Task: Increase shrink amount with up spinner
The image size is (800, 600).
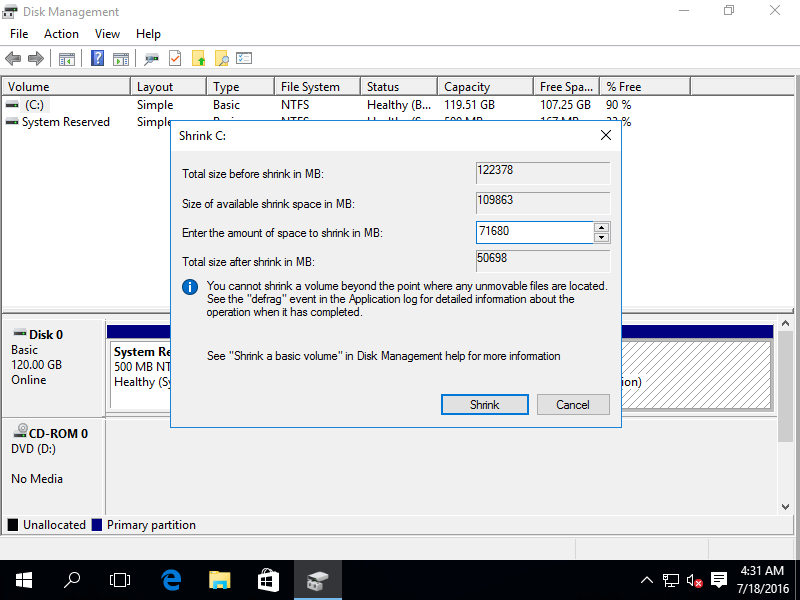Action: [x=602, y=228]
